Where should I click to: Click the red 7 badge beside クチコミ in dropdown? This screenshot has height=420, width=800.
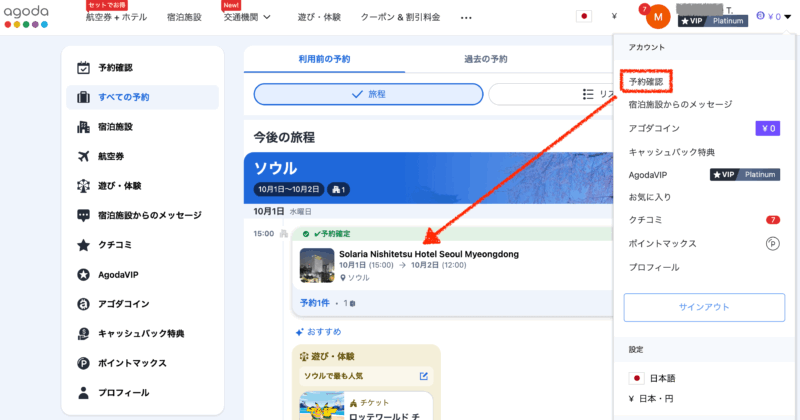click(x=772, y=220)
